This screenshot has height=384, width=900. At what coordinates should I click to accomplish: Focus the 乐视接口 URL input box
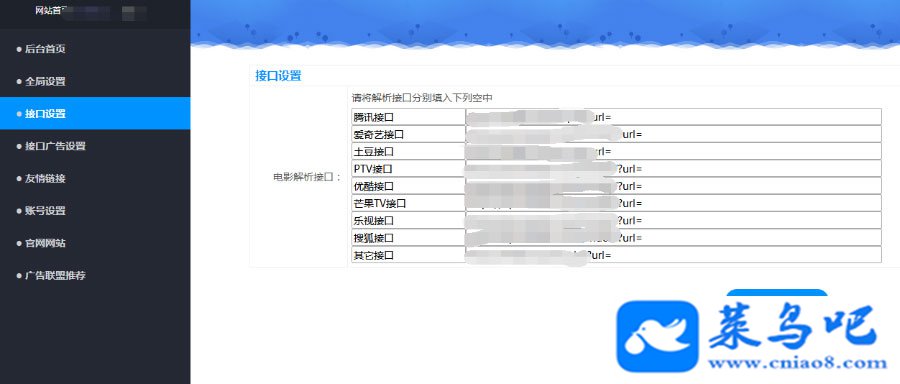click(673, 220)
